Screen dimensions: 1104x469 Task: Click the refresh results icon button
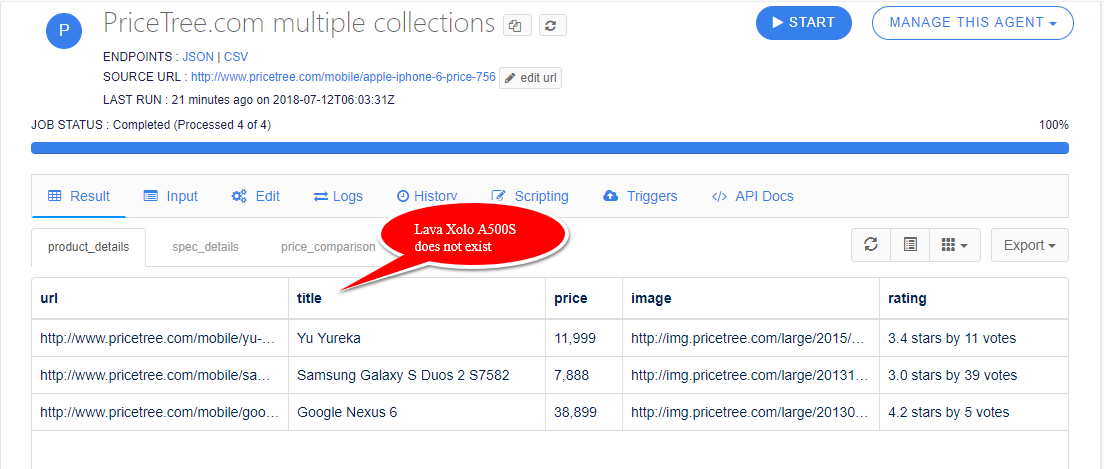(x=871, y=245)
